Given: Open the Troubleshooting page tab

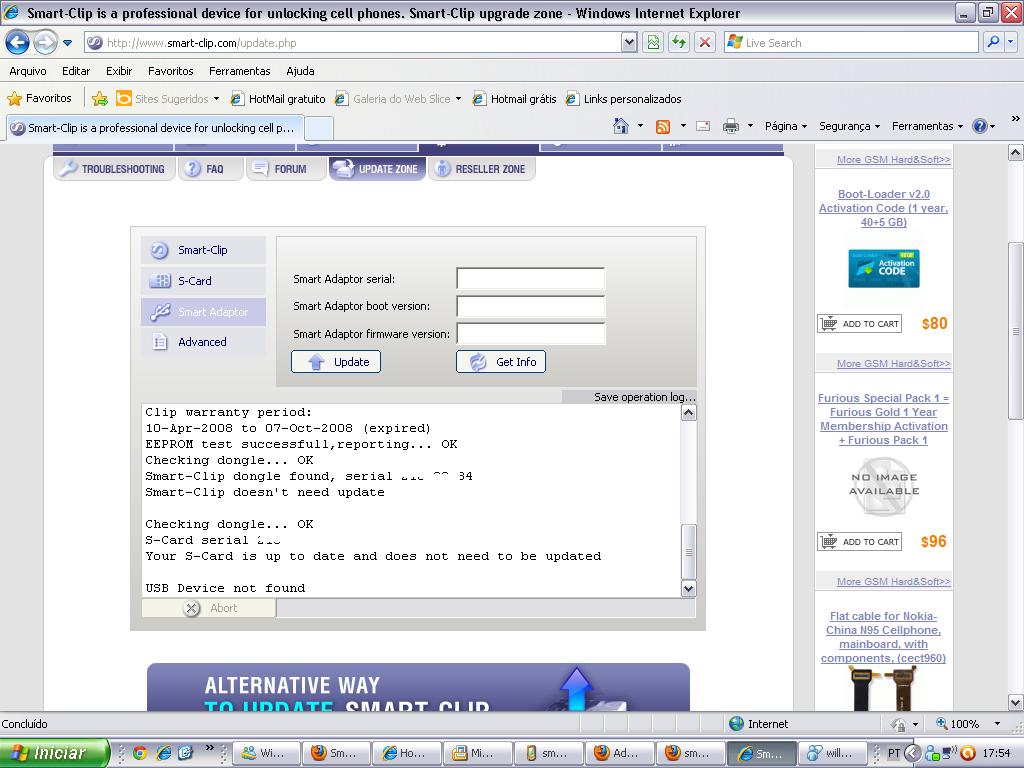Looking at the screenshot, I should click(114, 169).
